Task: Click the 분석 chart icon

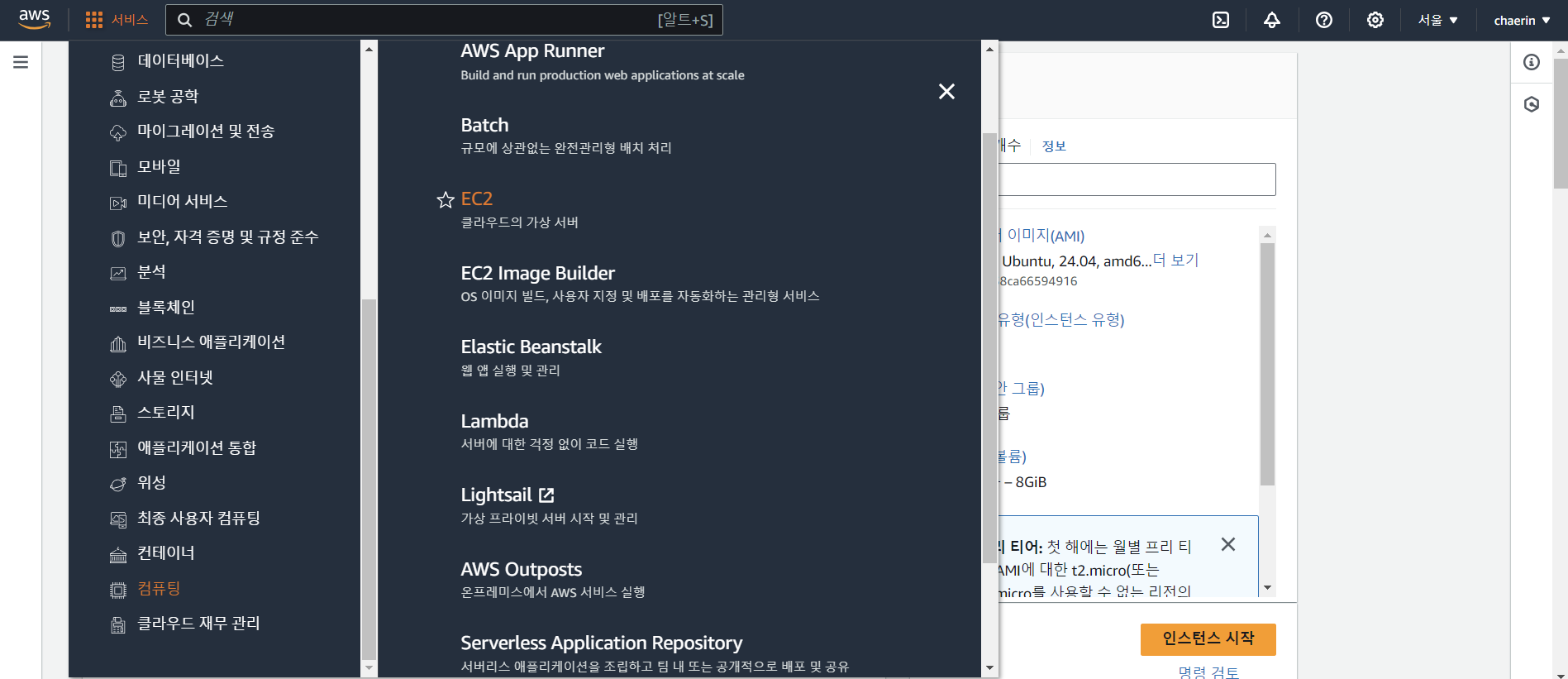Action: (x=118, y=273)
